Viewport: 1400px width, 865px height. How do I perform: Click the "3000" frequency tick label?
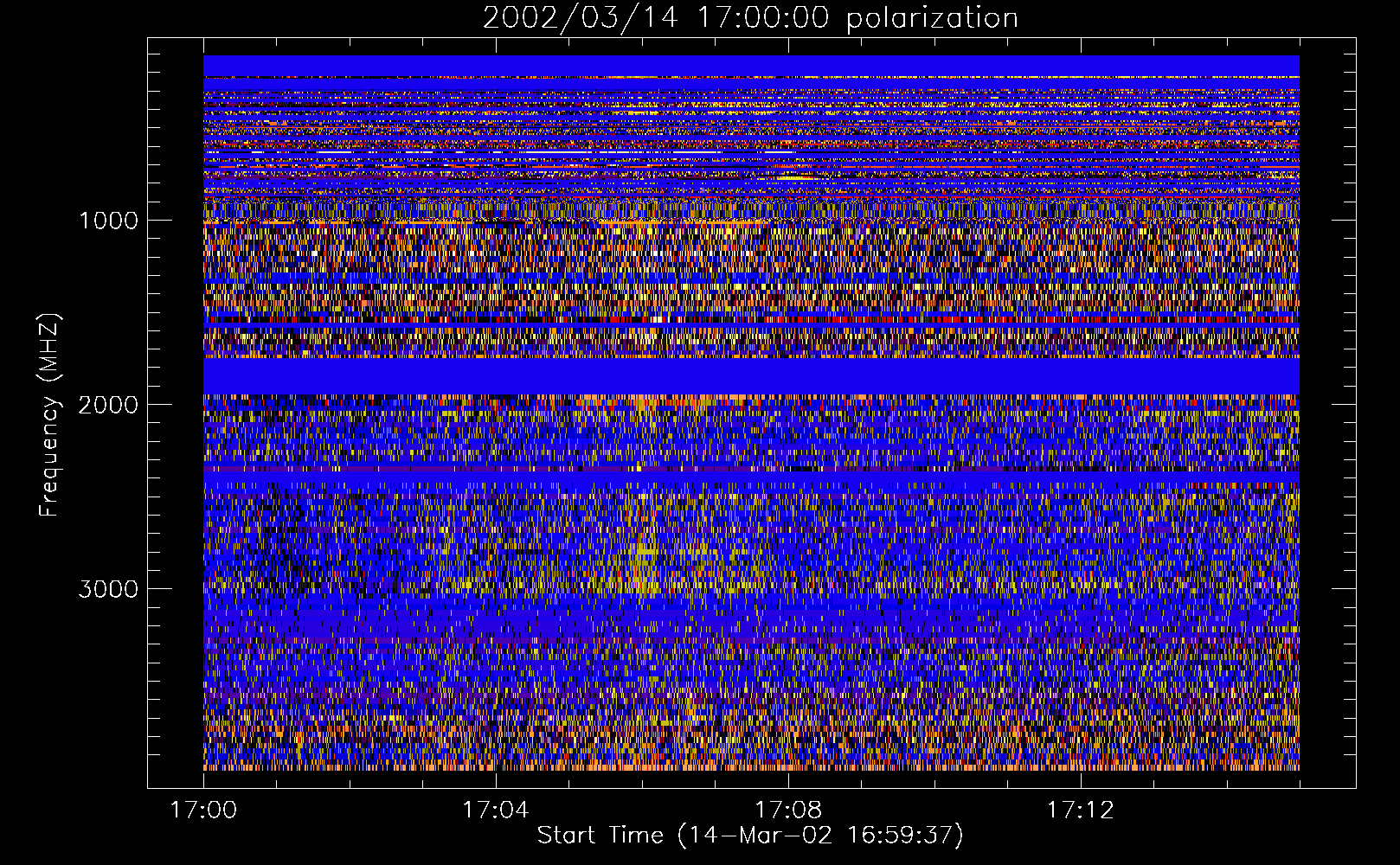click(108, 589)
